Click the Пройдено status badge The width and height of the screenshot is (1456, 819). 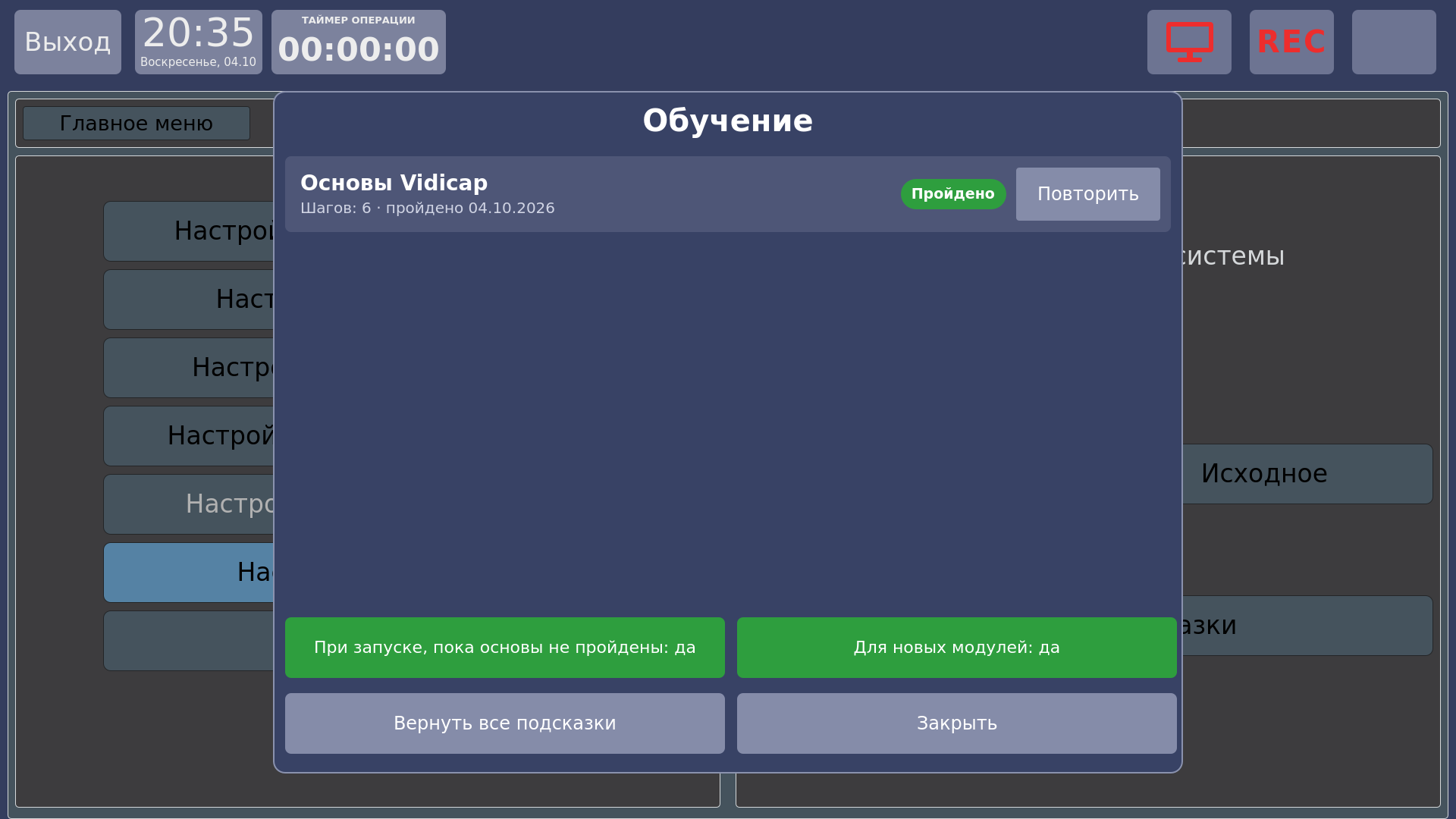[x=953, y=194]
